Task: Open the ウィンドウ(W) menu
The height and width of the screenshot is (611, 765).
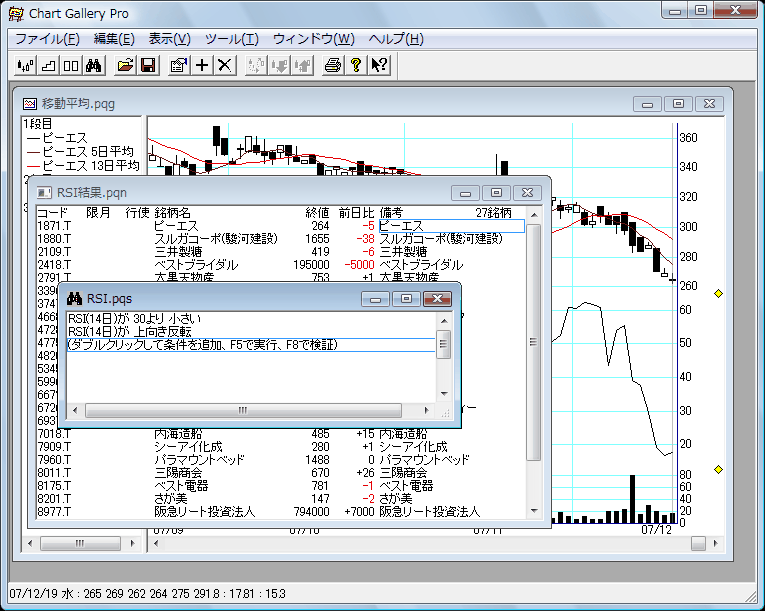Action: tap(313, 39)
